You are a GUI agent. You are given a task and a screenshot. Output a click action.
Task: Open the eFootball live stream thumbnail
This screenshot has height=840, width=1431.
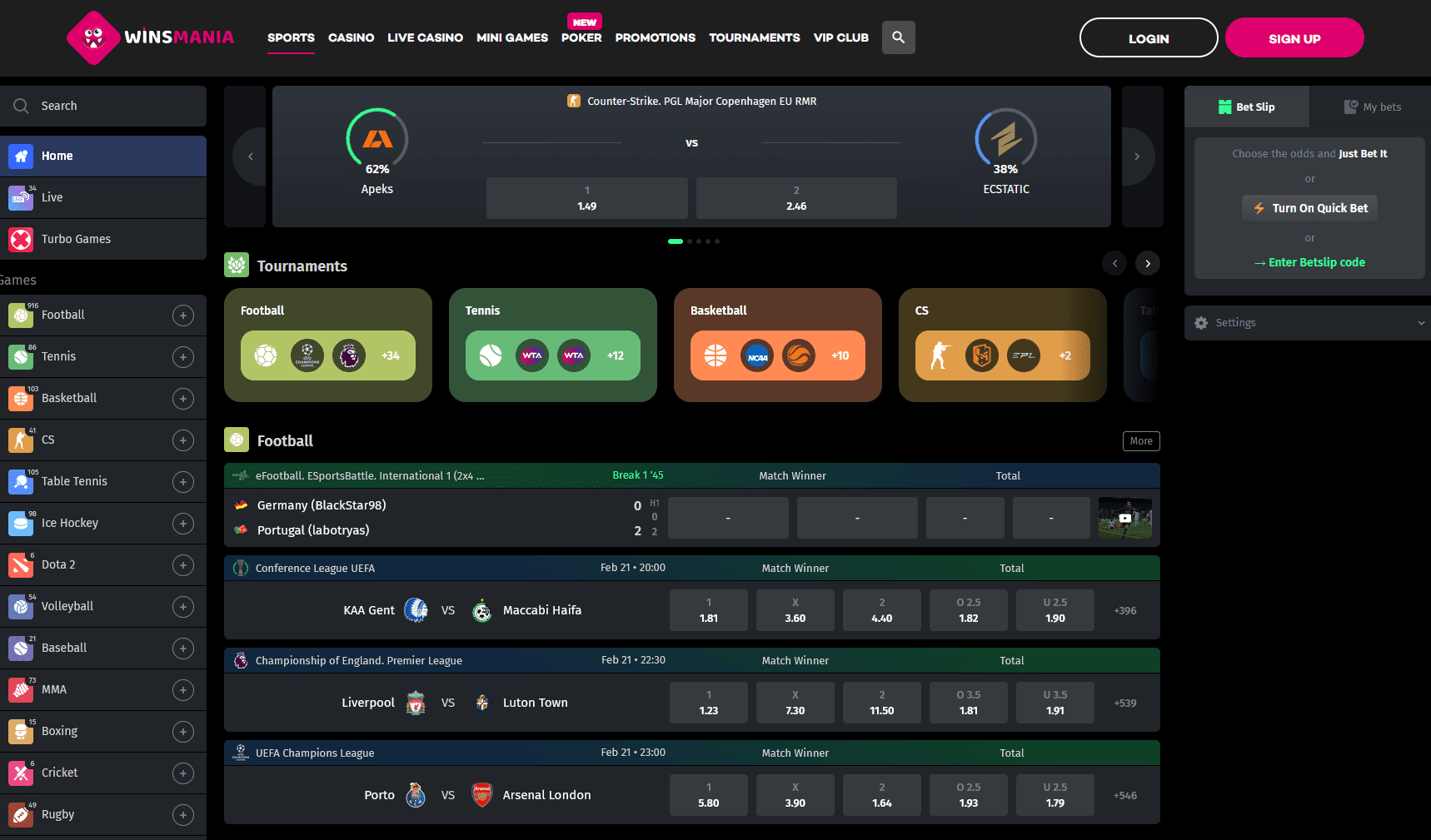click(1124, 518)
